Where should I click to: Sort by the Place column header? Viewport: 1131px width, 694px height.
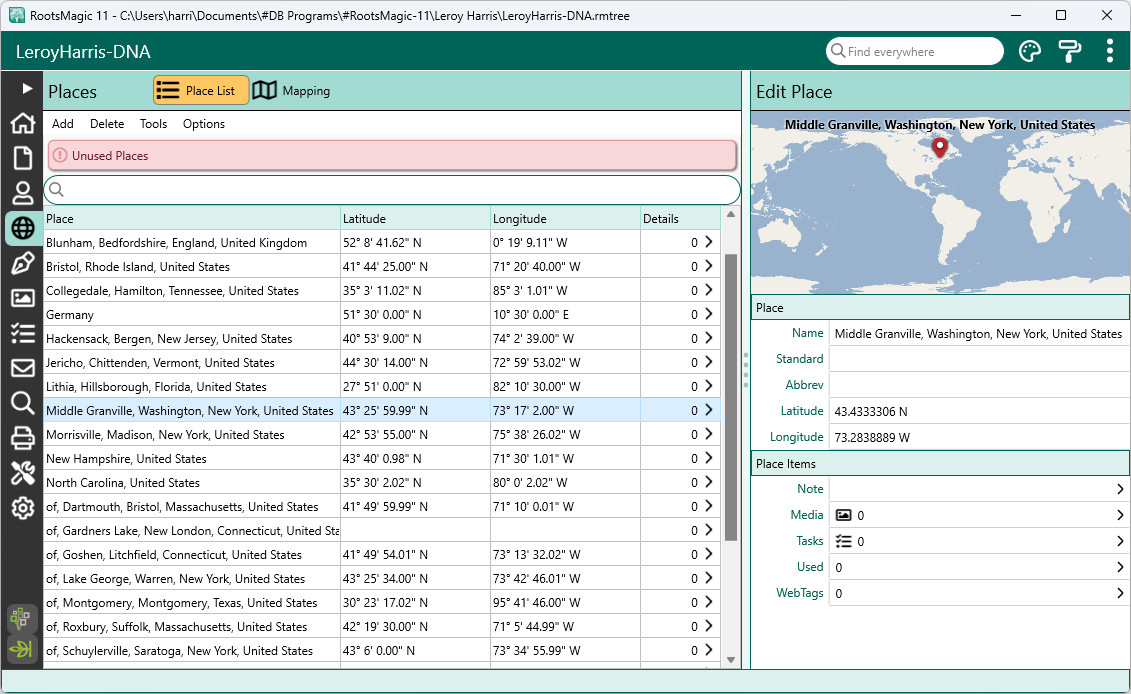[x=192, y=219]
